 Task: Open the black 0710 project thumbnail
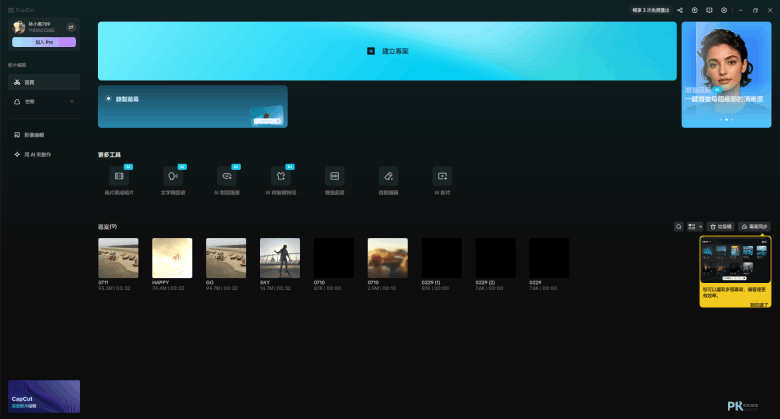[x=334, y=258]
